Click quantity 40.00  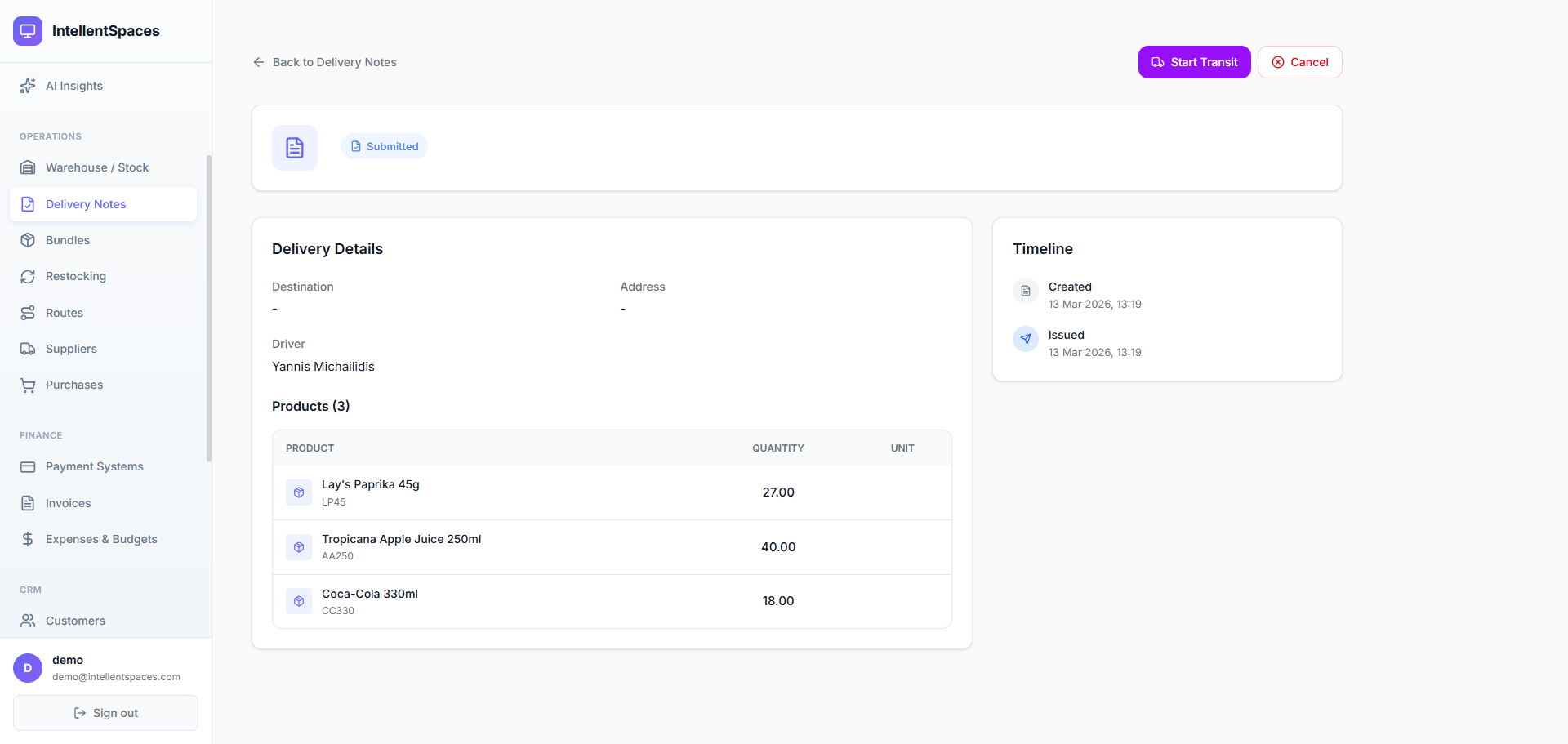pyautogui.click(x=778, y=547)
